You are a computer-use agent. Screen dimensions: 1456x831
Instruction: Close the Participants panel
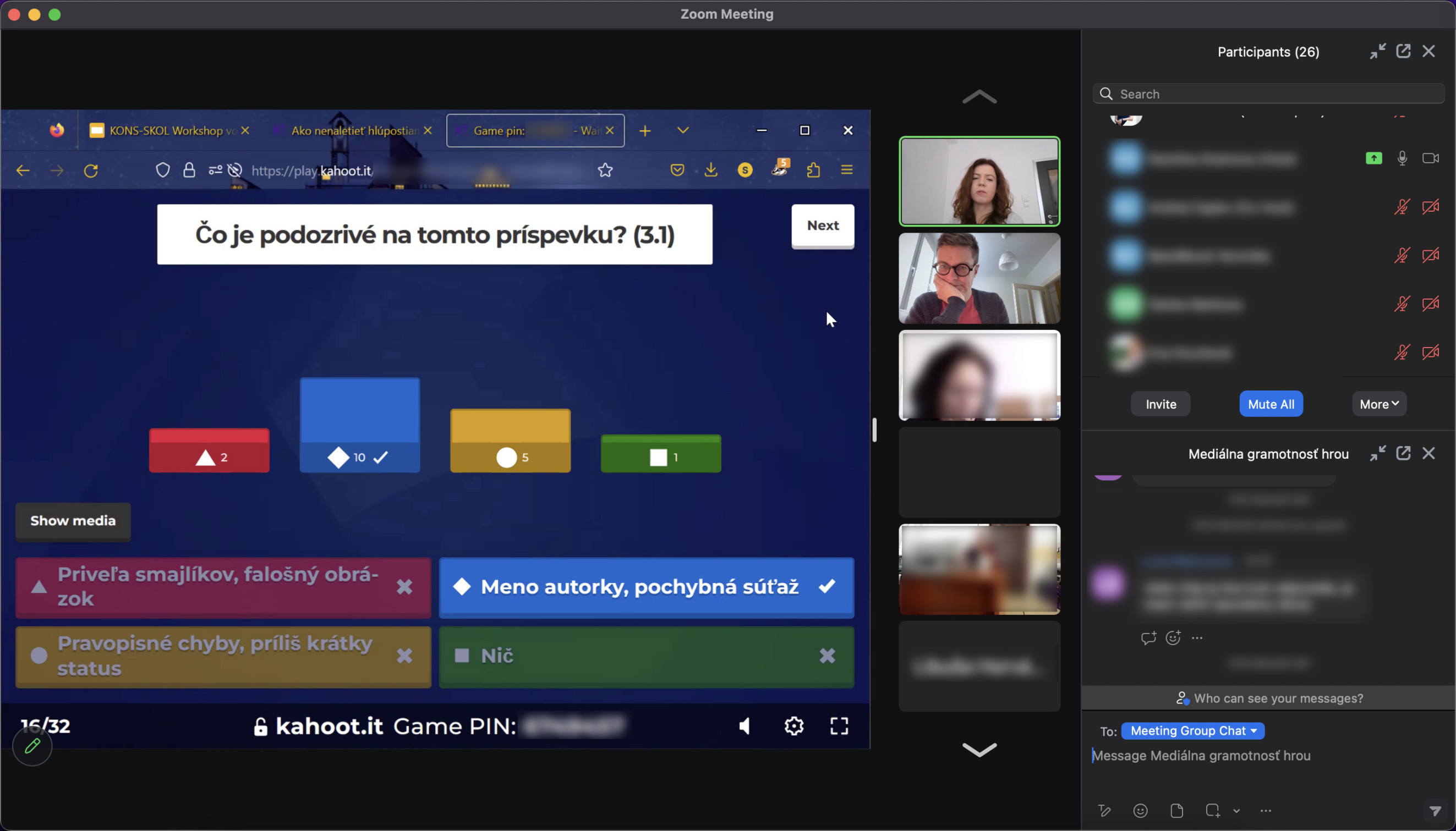point(1428,51)
